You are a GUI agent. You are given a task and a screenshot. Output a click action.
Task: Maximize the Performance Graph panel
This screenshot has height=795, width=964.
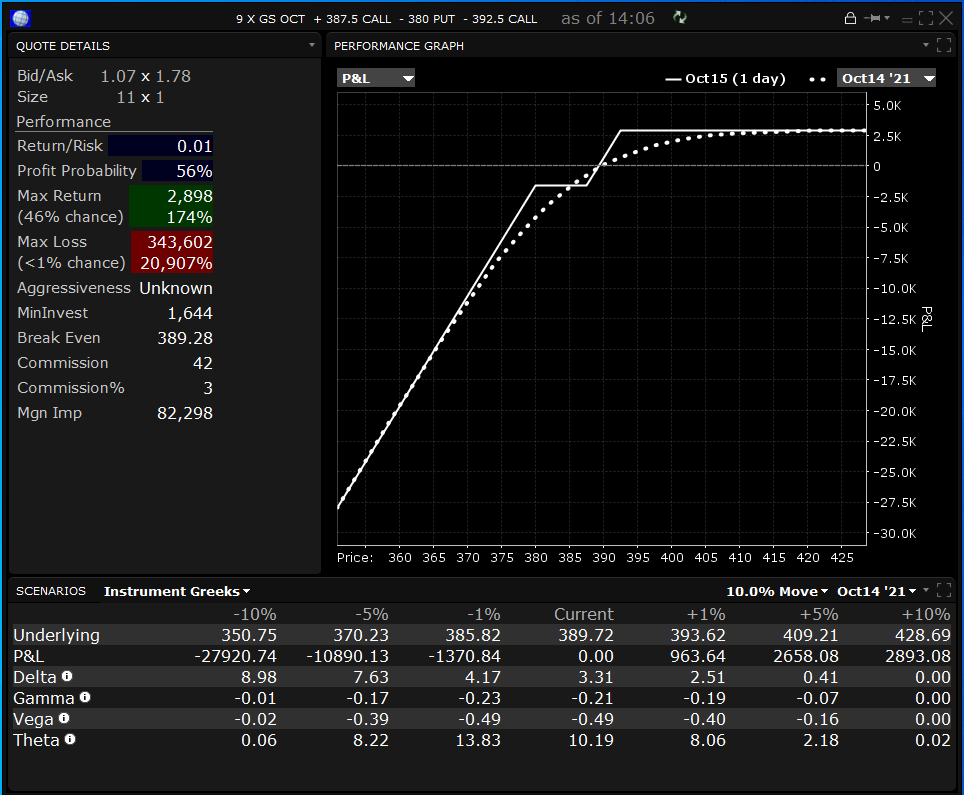(944, 45)
